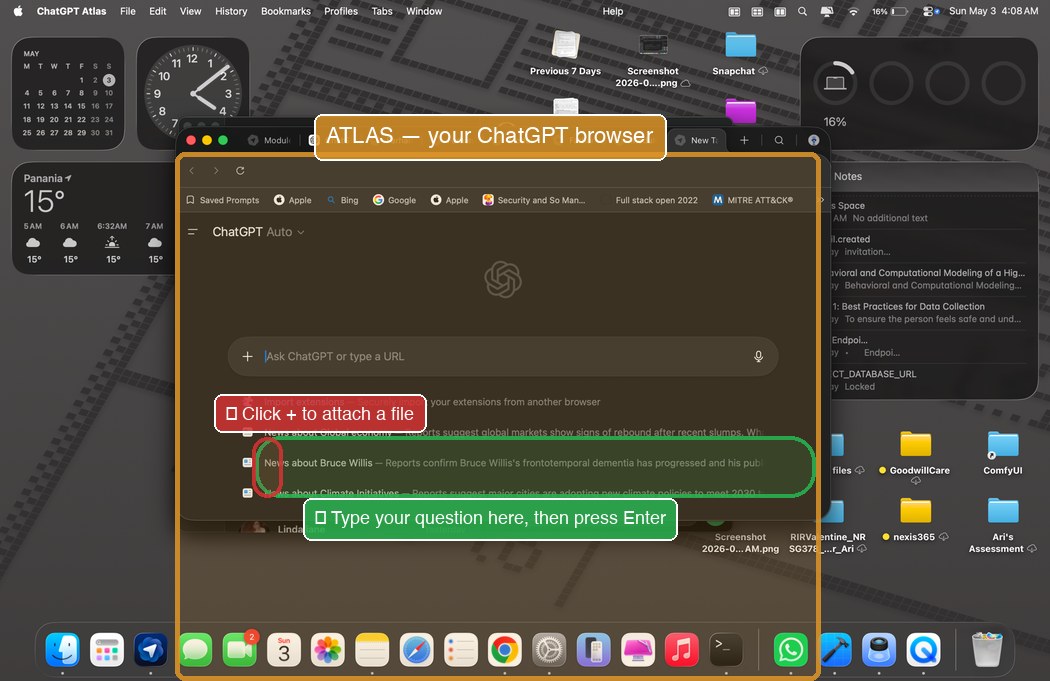Open CT_DATABASE_URL locked note in Notes widget
Viewport: 1050px width, 681px height.
[x=927, y=380]
